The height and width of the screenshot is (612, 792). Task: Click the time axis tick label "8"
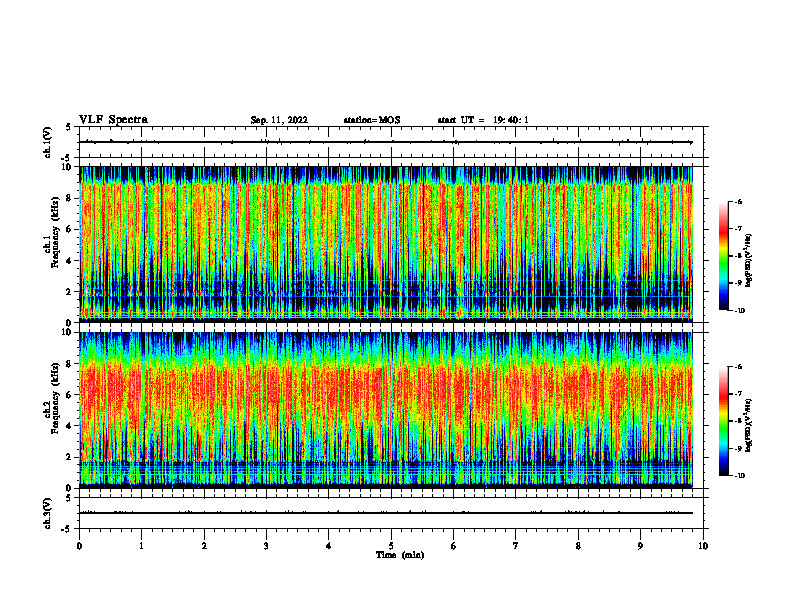pyautogui.click(x=578, y=546)
